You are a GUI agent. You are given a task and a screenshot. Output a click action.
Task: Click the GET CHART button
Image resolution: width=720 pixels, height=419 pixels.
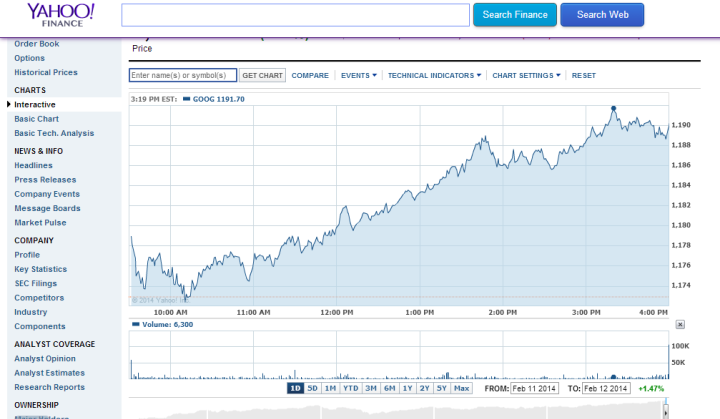coord(262,75)
